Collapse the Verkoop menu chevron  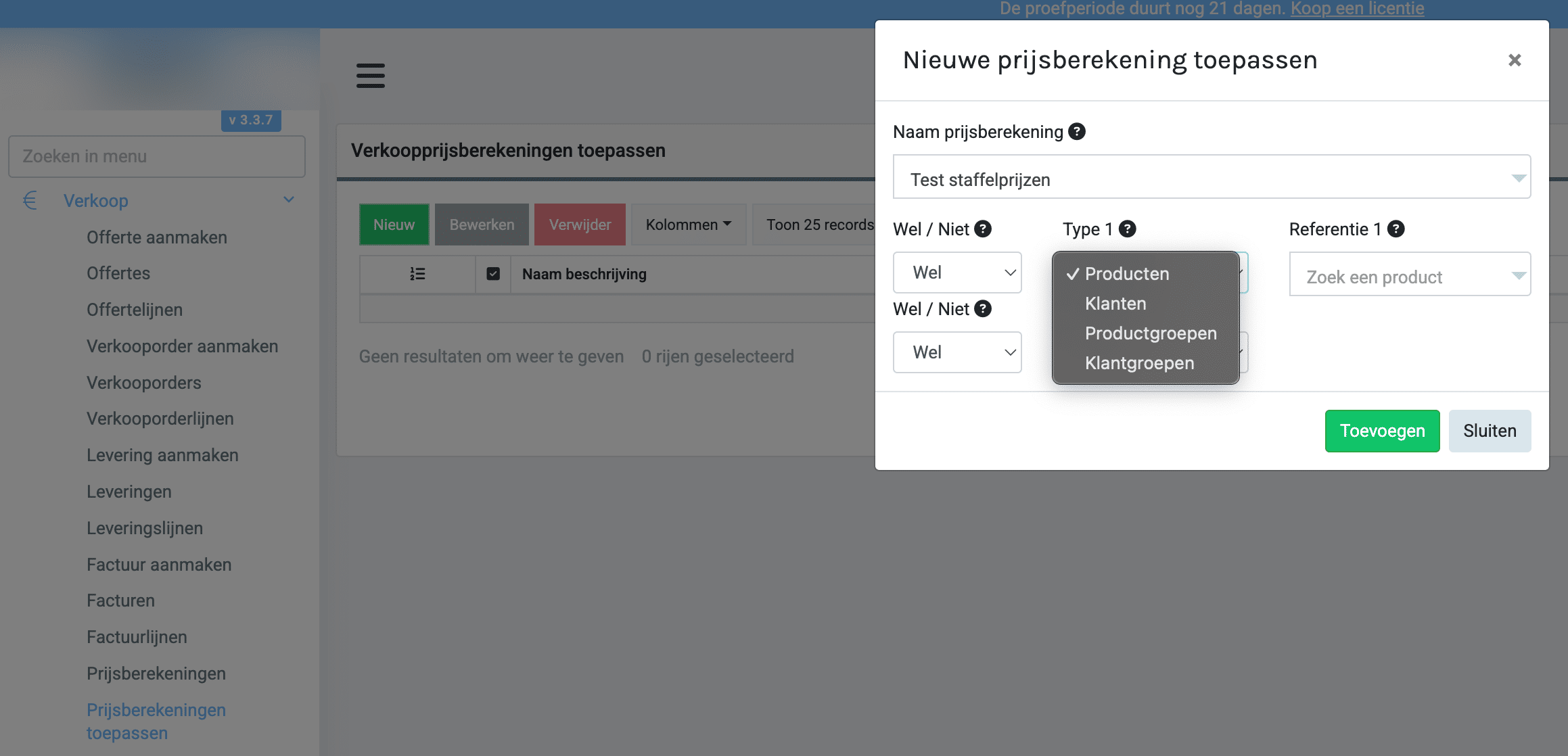pyautogui.click(x=289, y=199)
